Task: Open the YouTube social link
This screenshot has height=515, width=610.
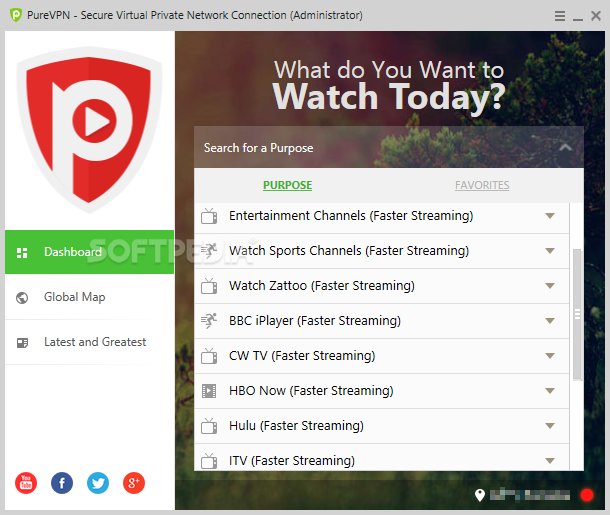Action: coord(26,483)
